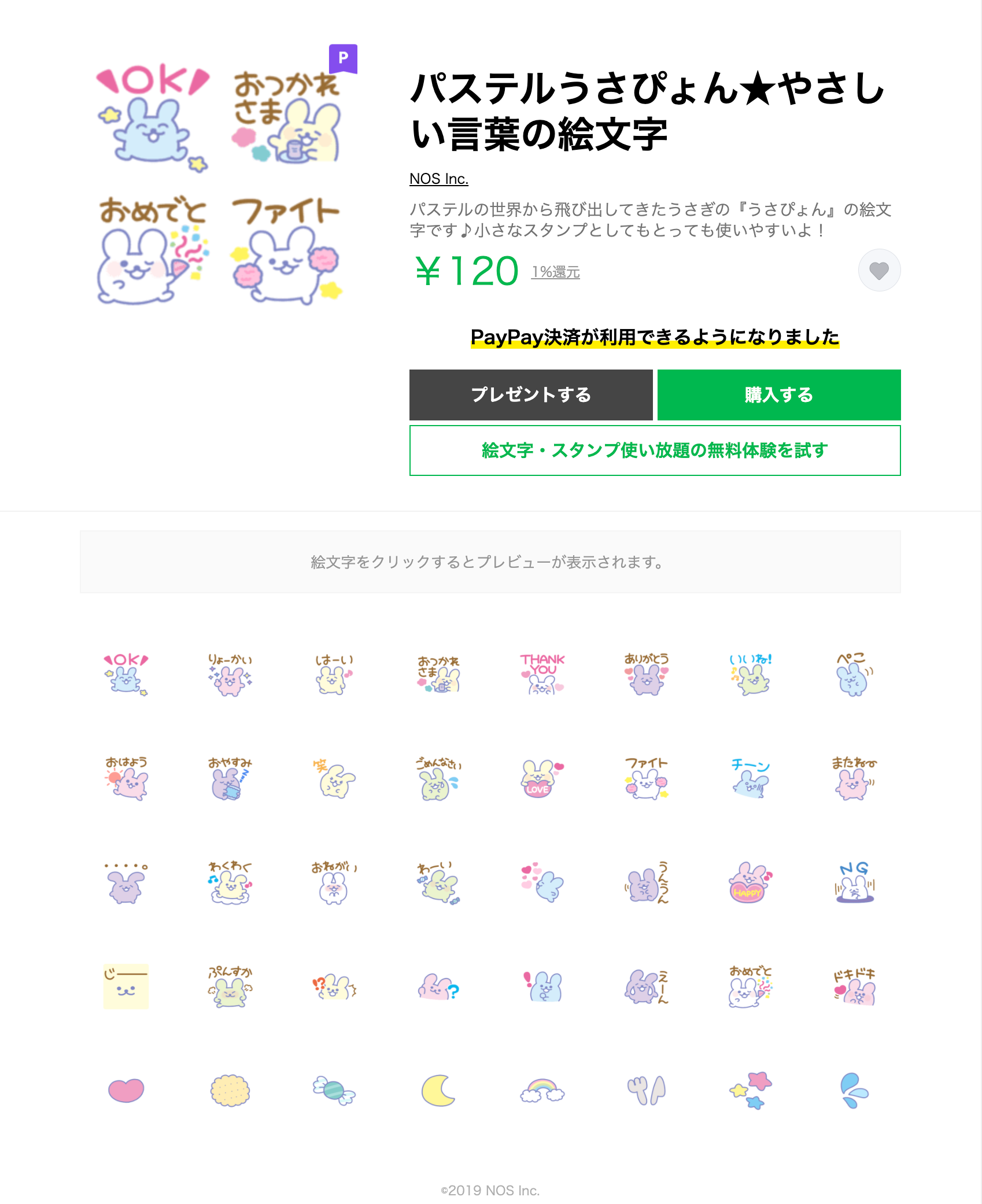Select the LOVE heart rabbit emoji
This screenshot has height=1204, width=982.
(542, 778)
